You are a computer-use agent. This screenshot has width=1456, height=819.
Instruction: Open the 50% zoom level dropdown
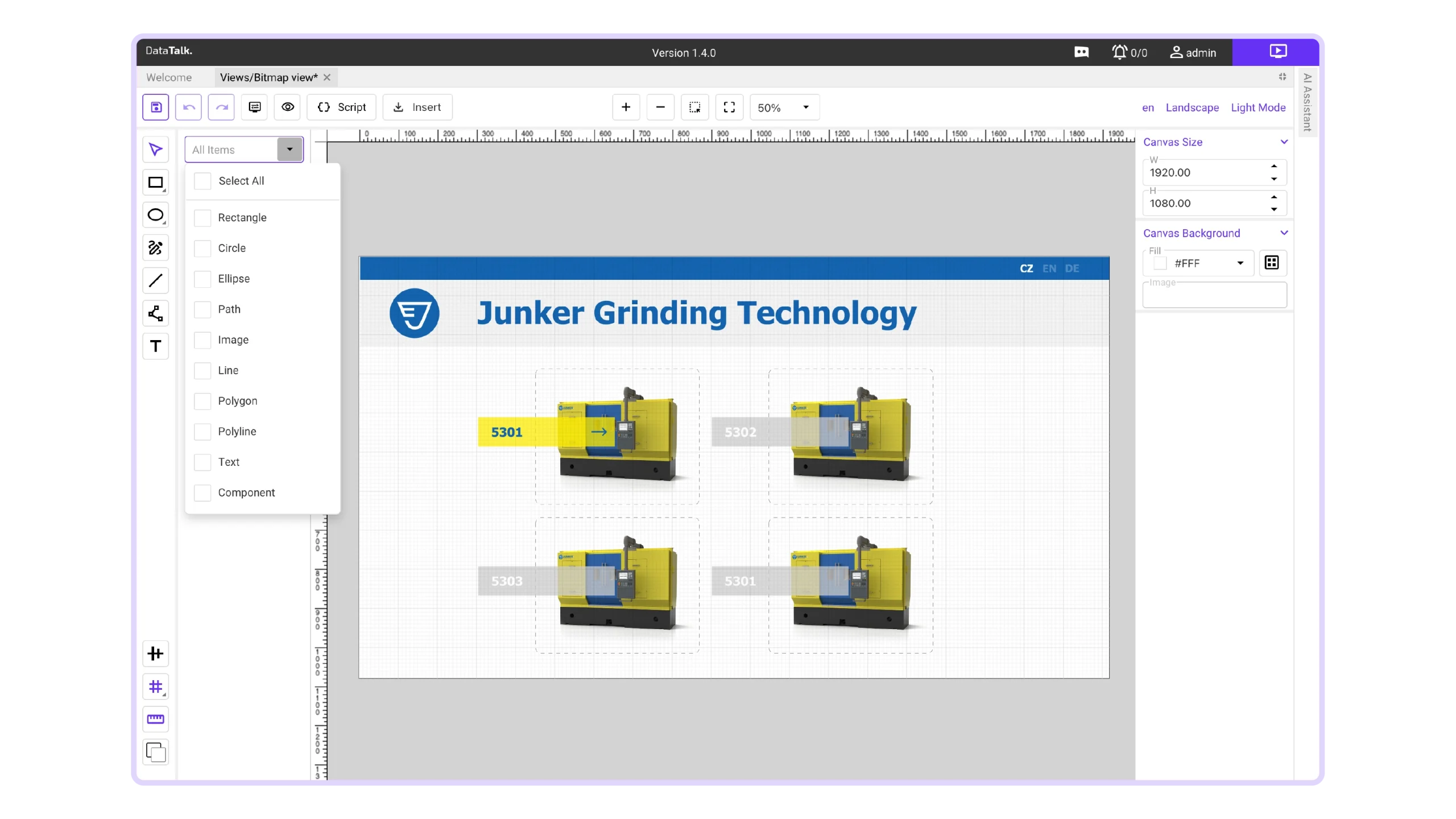pyautogui.click(x=784, y=107)
